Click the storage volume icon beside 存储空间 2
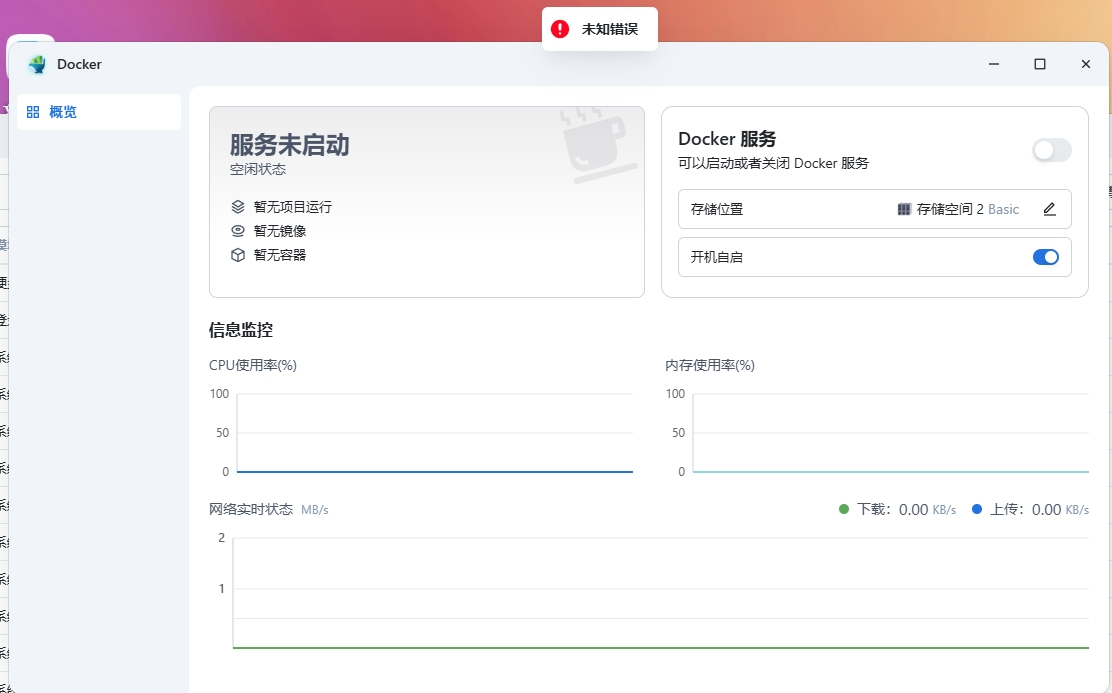 click(x=904, y=209)
